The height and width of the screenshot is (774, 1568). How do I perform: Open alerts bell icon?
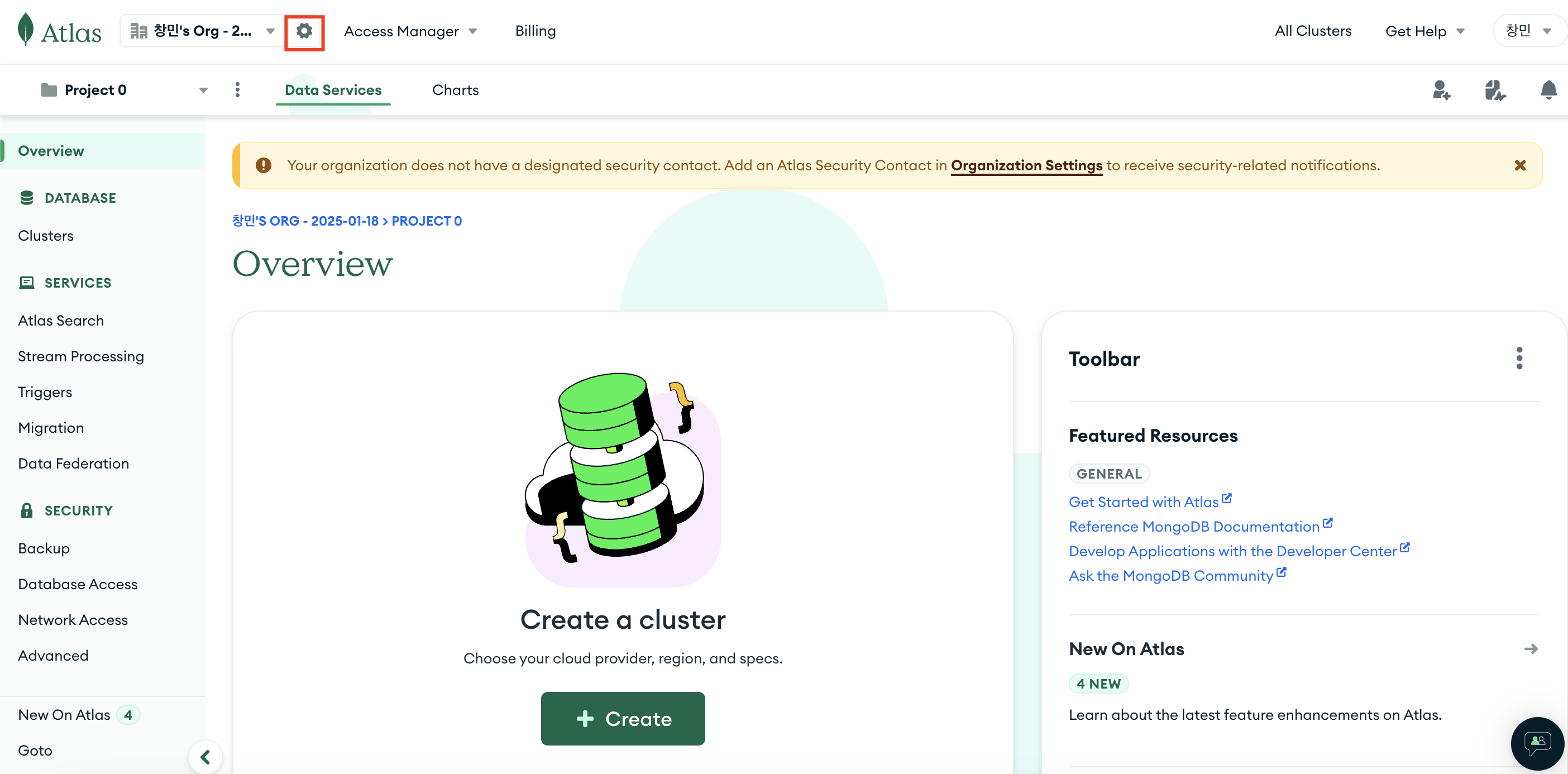tap(1548, 90)
